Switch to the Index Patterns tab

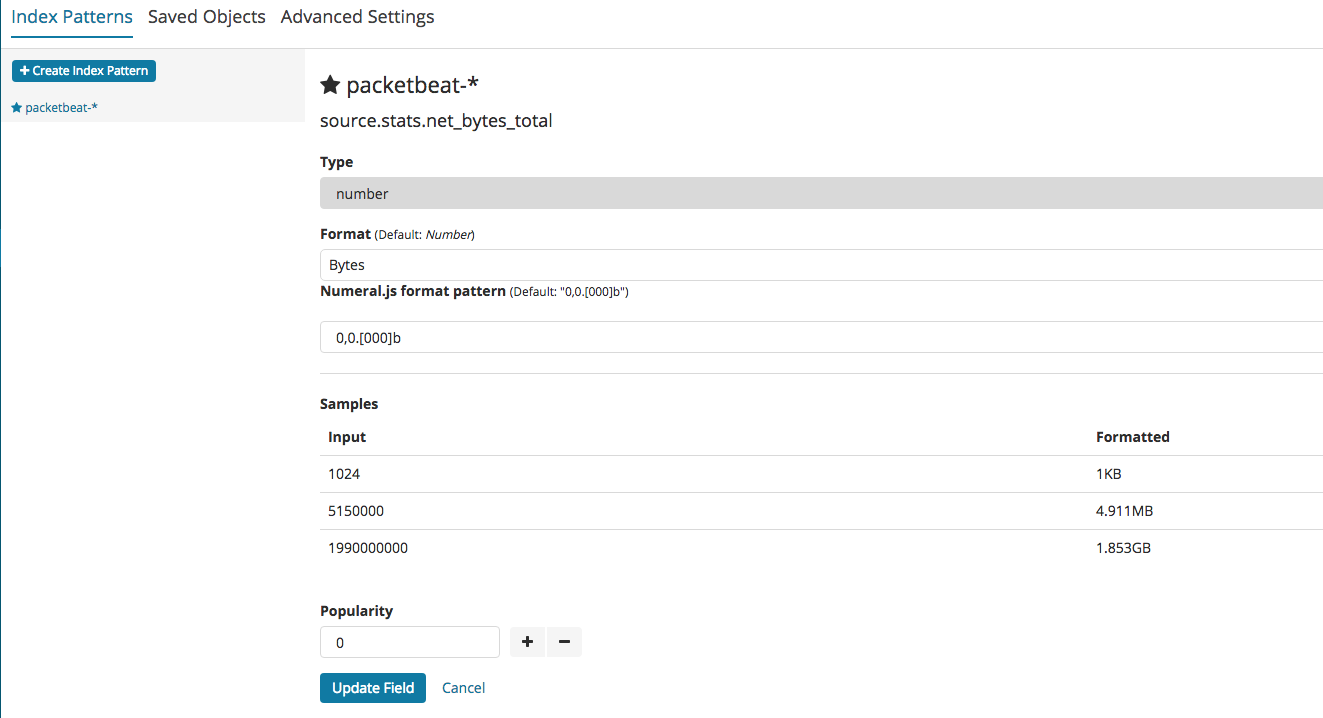click(72, 17)
